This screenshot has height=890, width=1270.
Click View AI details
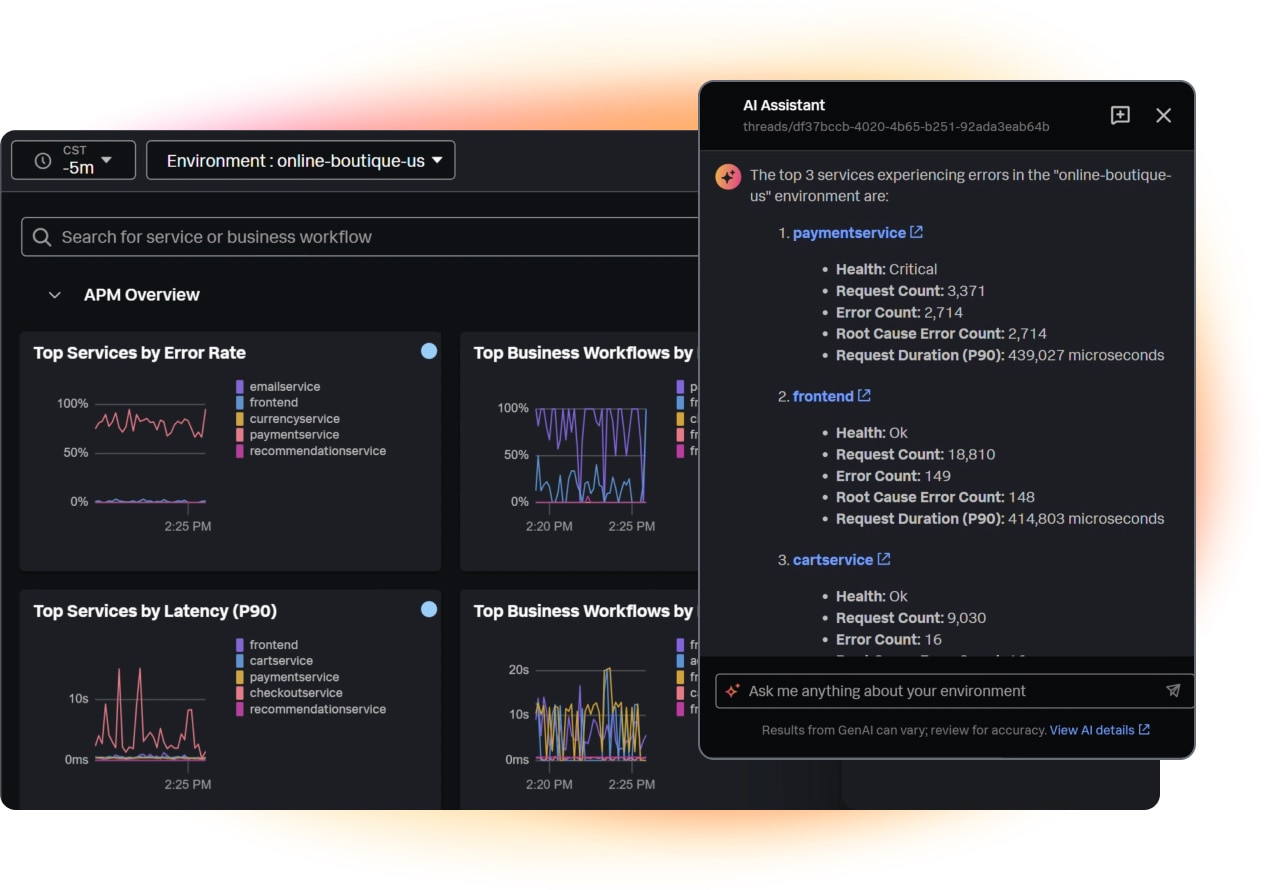point(1093,730)
